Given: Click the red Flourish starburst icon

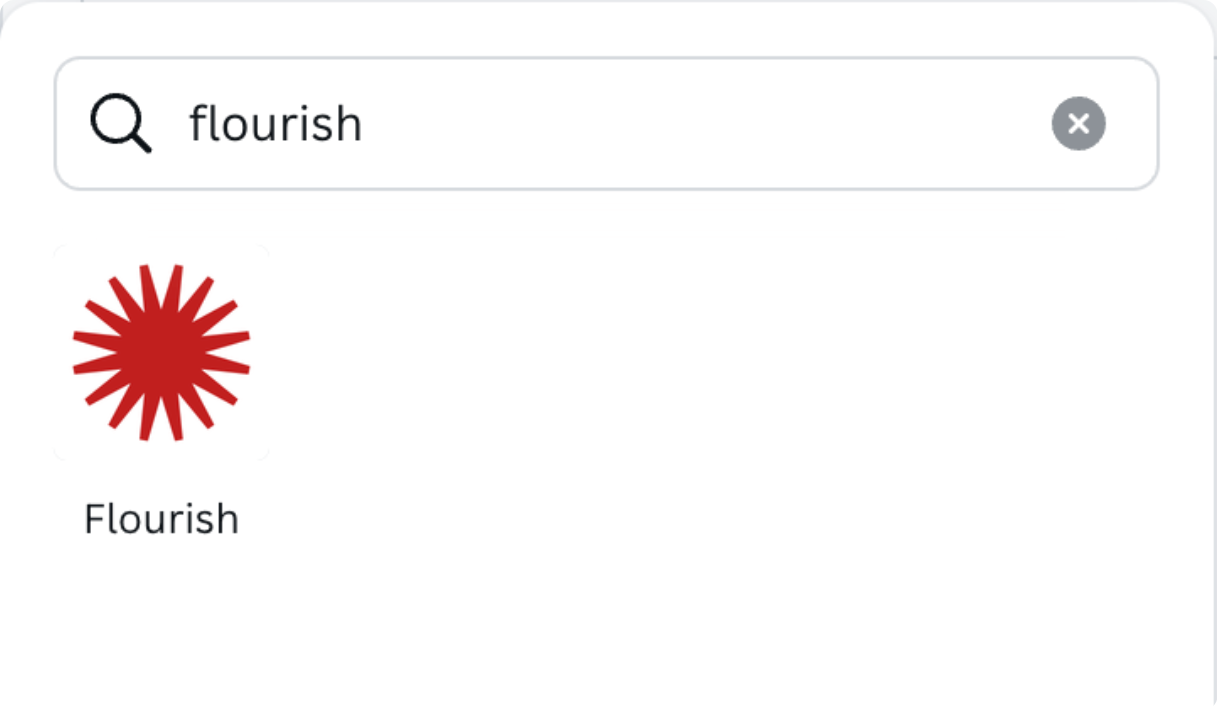Looking at the screenshot, I should click(x=161, y=352).
